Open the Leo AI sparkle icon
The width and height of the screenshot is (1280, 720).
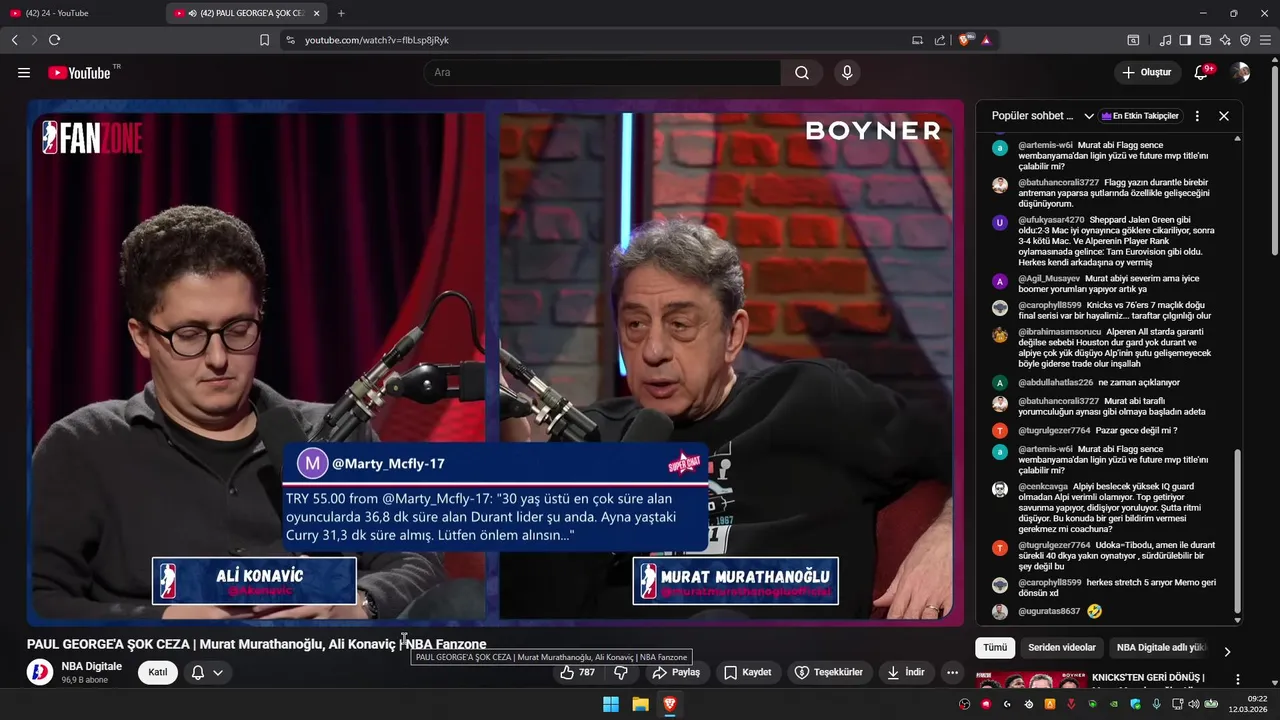[x=1225, y=40]
